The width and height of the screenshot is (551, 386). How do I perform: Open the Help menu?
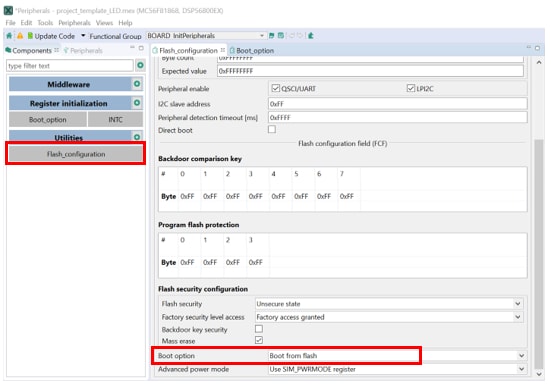[125, 23]
